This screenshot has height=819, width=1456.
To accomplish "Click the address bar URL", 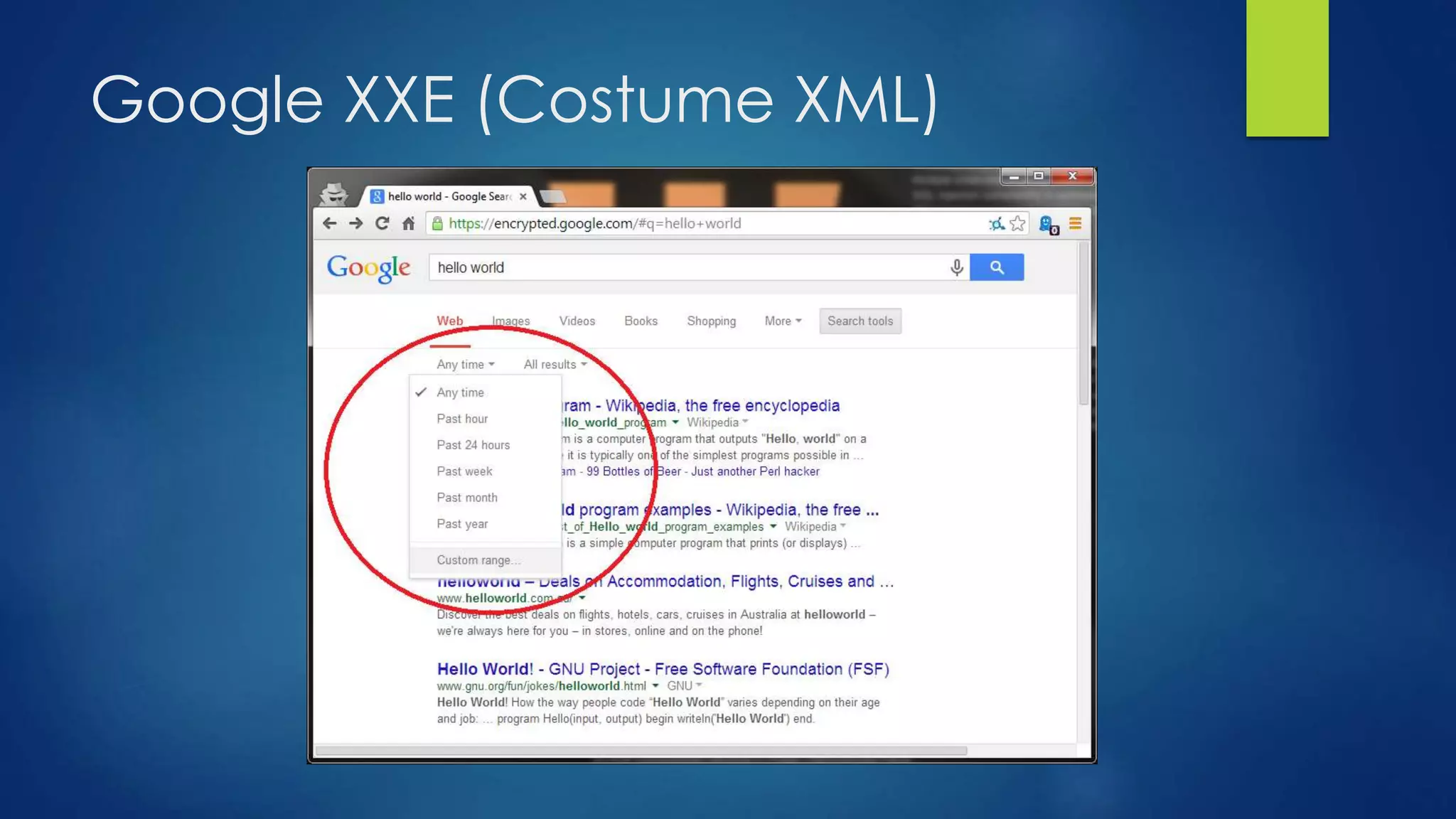I will coord(595,223).
